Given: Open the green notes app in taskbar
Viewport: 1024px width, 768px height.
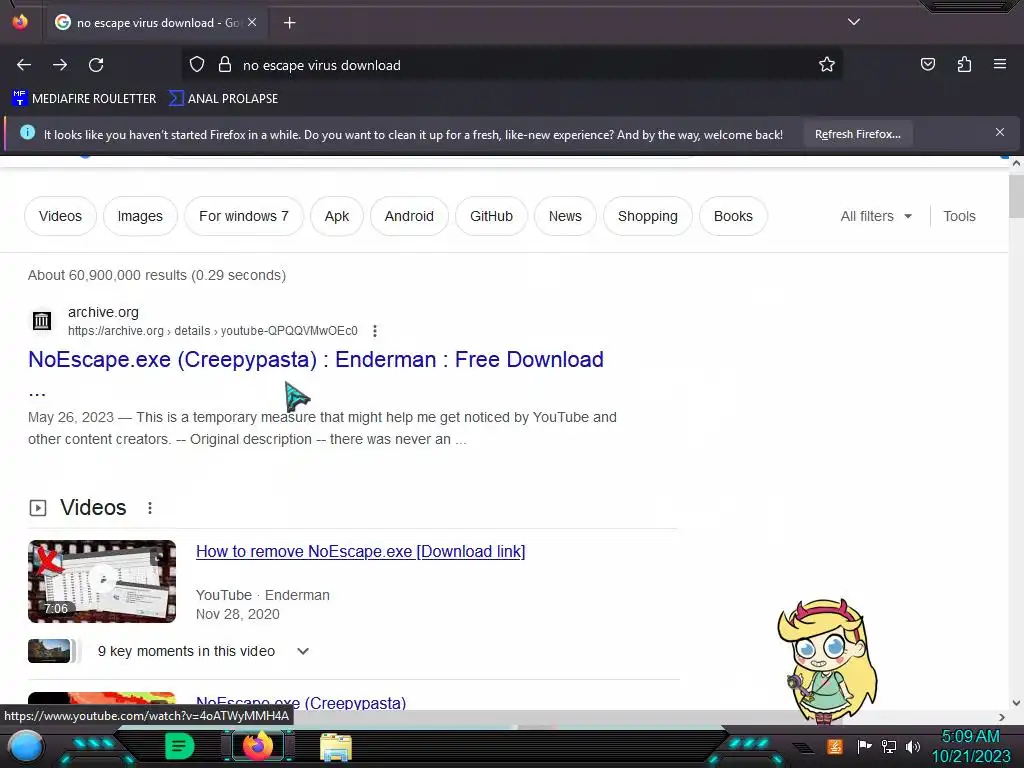Looking at the screenshot, I should [180, 746].
